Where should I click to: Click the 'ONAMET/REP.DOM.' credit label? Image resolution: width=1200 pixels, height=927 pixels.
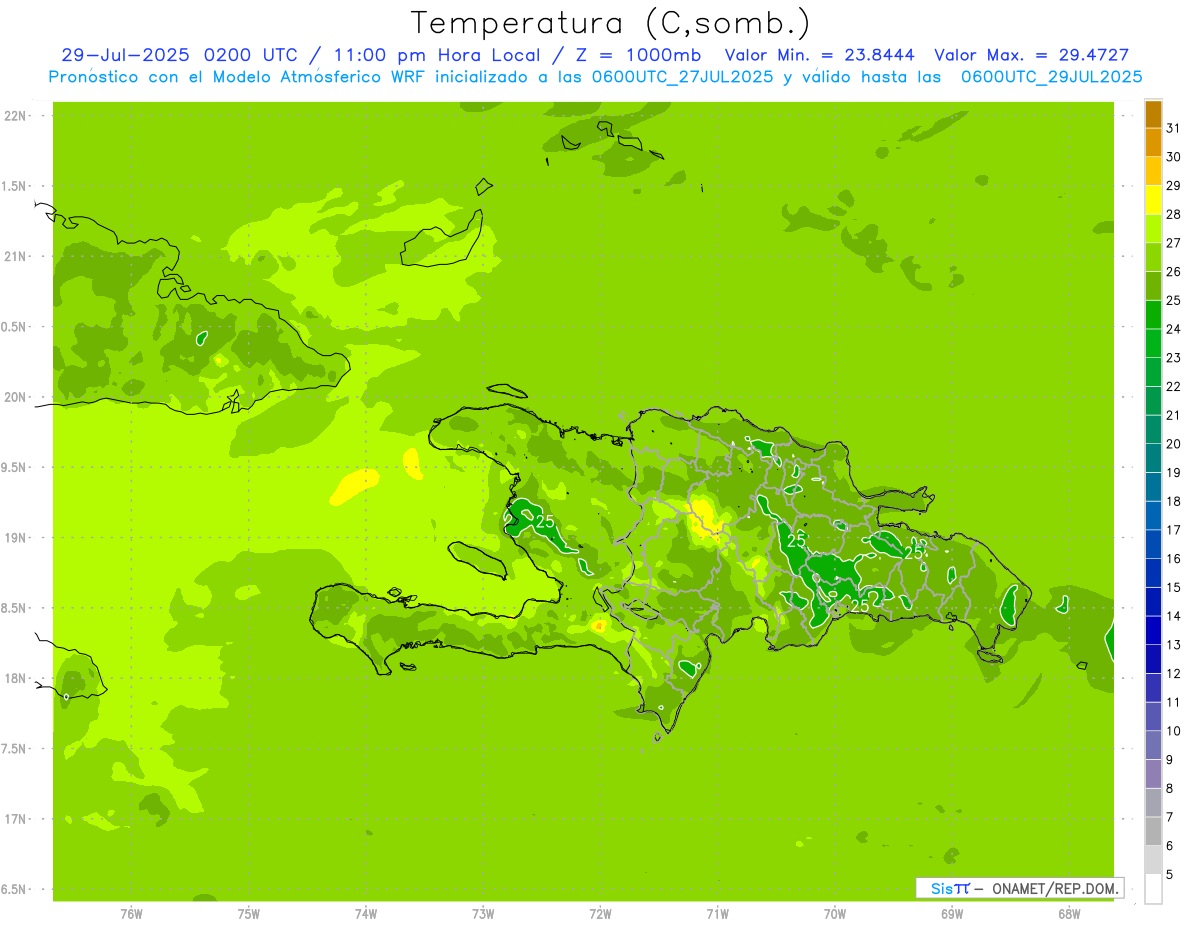pos(1055,888)
